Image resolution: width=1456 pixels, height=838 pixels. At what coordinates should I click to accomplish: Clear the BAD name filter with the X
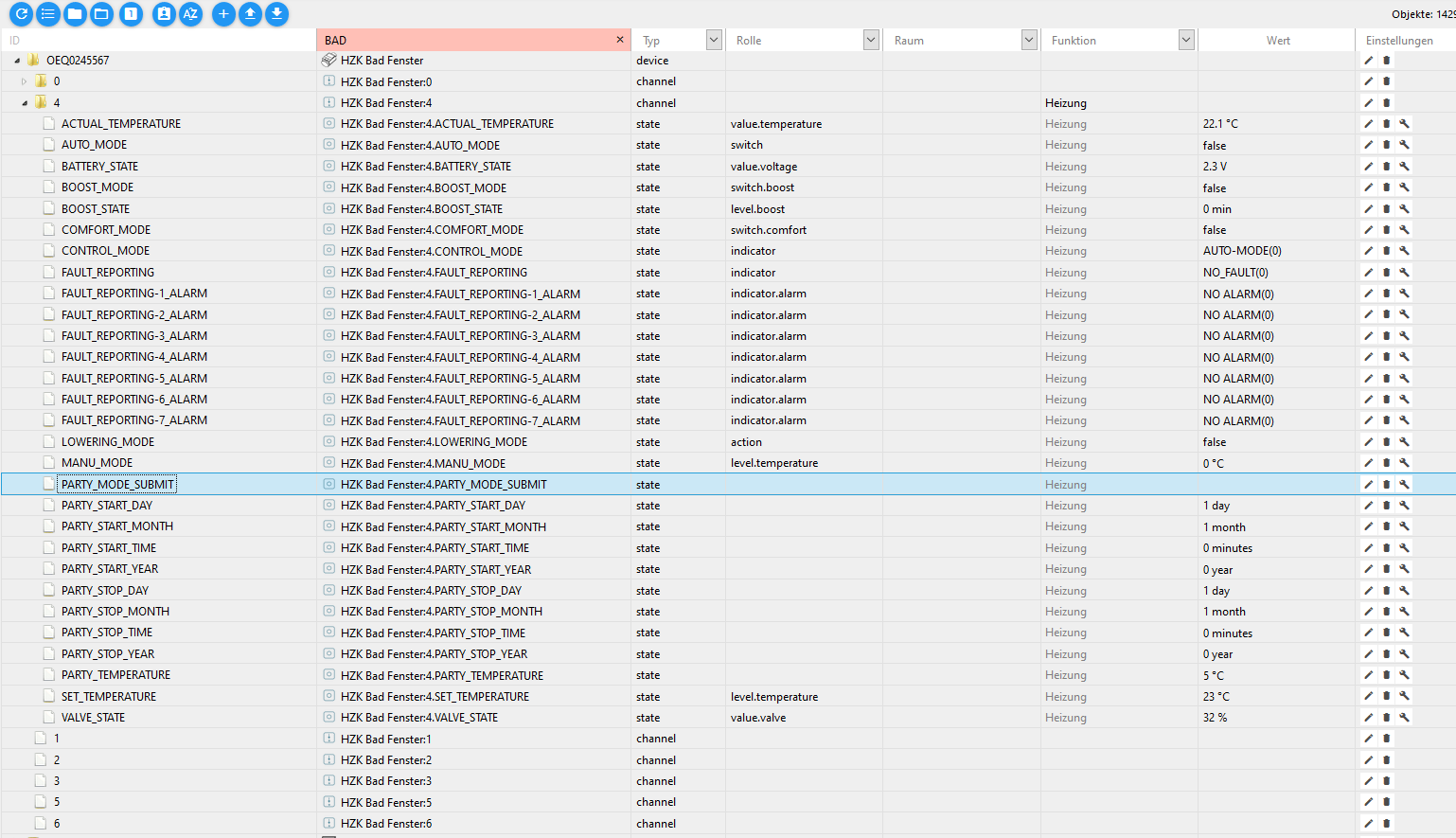click(x=620, y=40)
